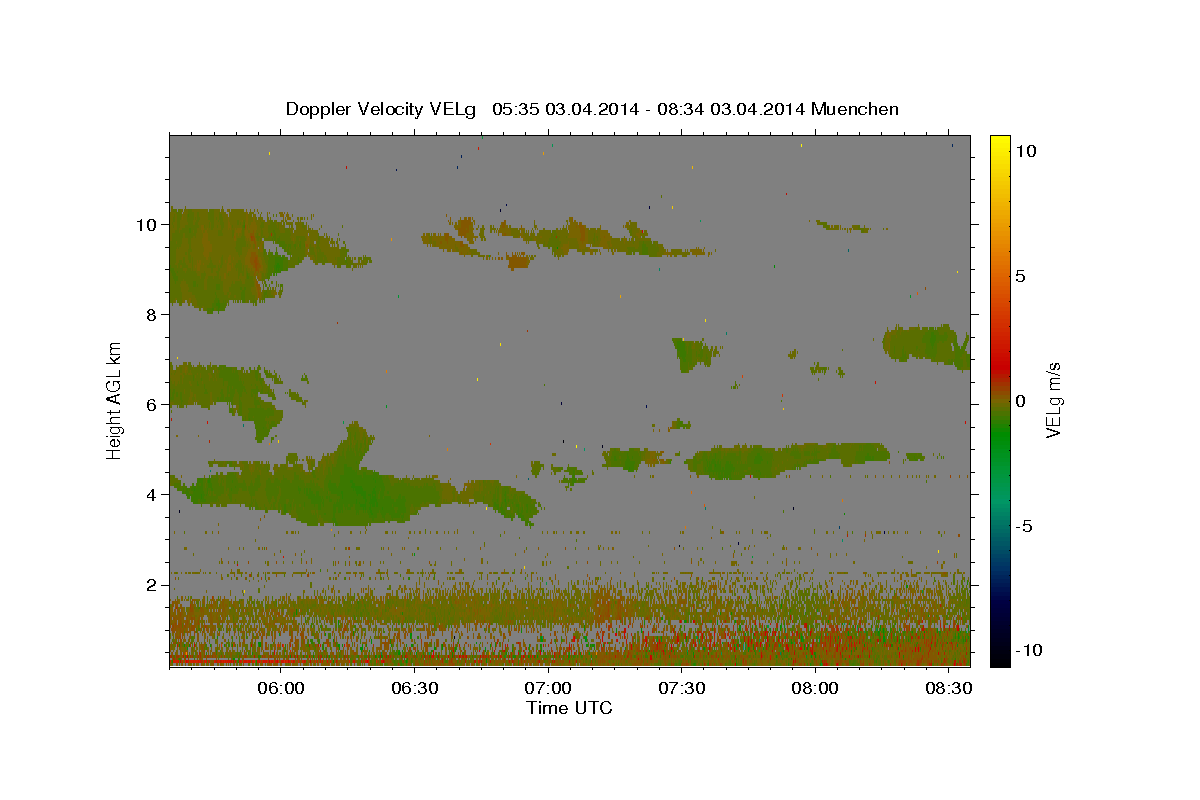Image resolution: width=1200 pixels, height=800 pixels.
Task: Click the 06:00 time tick label
Action: [281, 688]
